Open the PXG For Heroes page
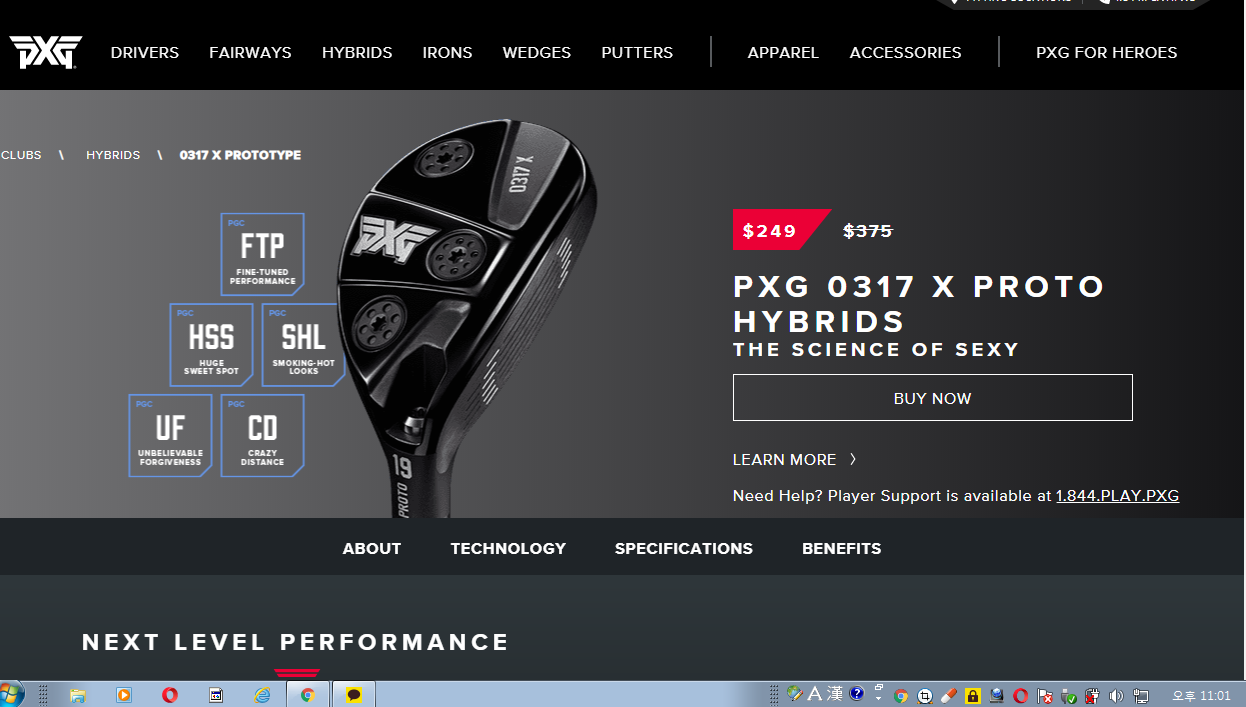Screen dimensions: 1246x707 point(1106,53)
